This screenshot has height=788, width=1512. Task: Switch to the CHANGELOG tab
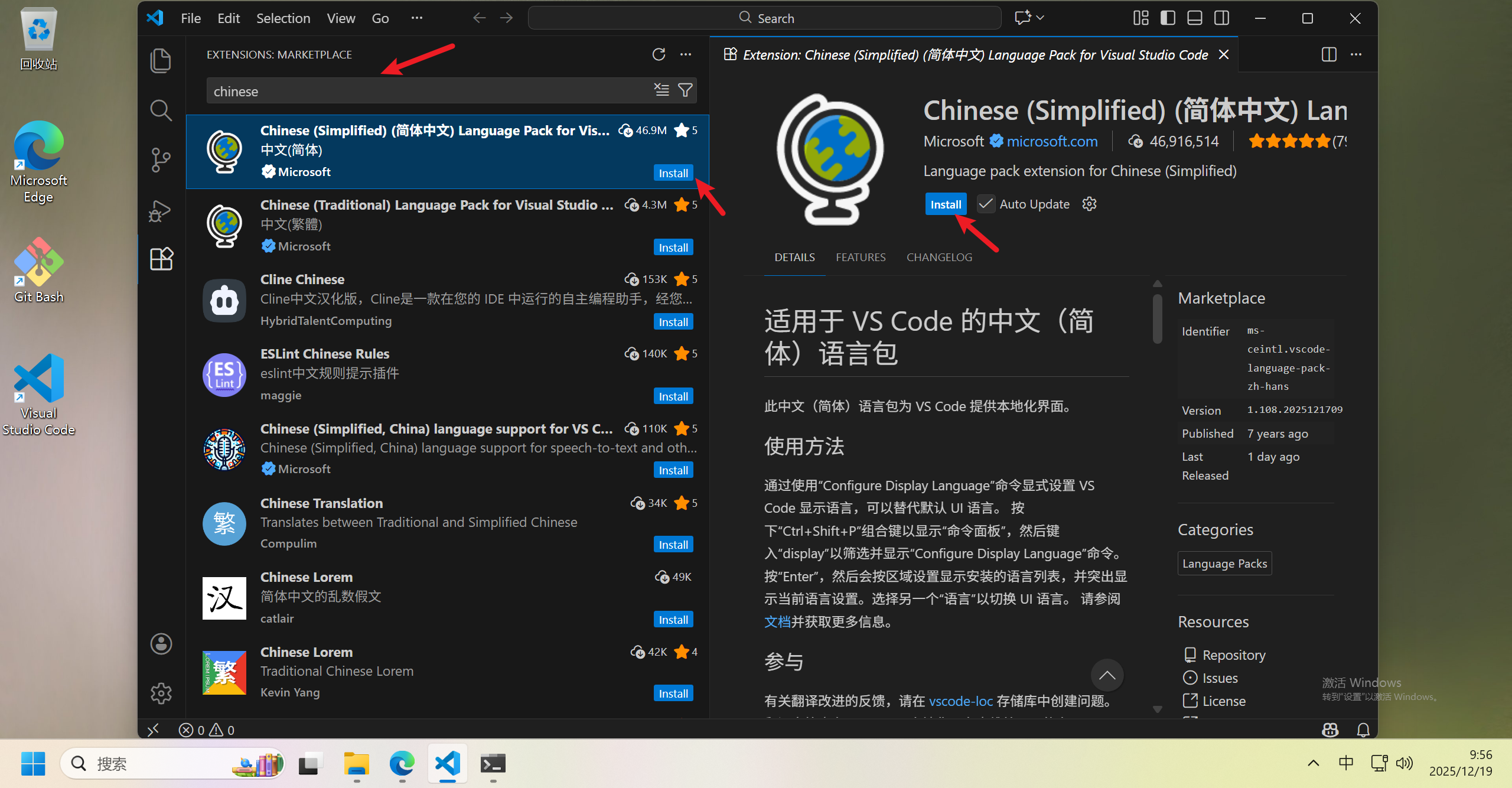point(939,258)
